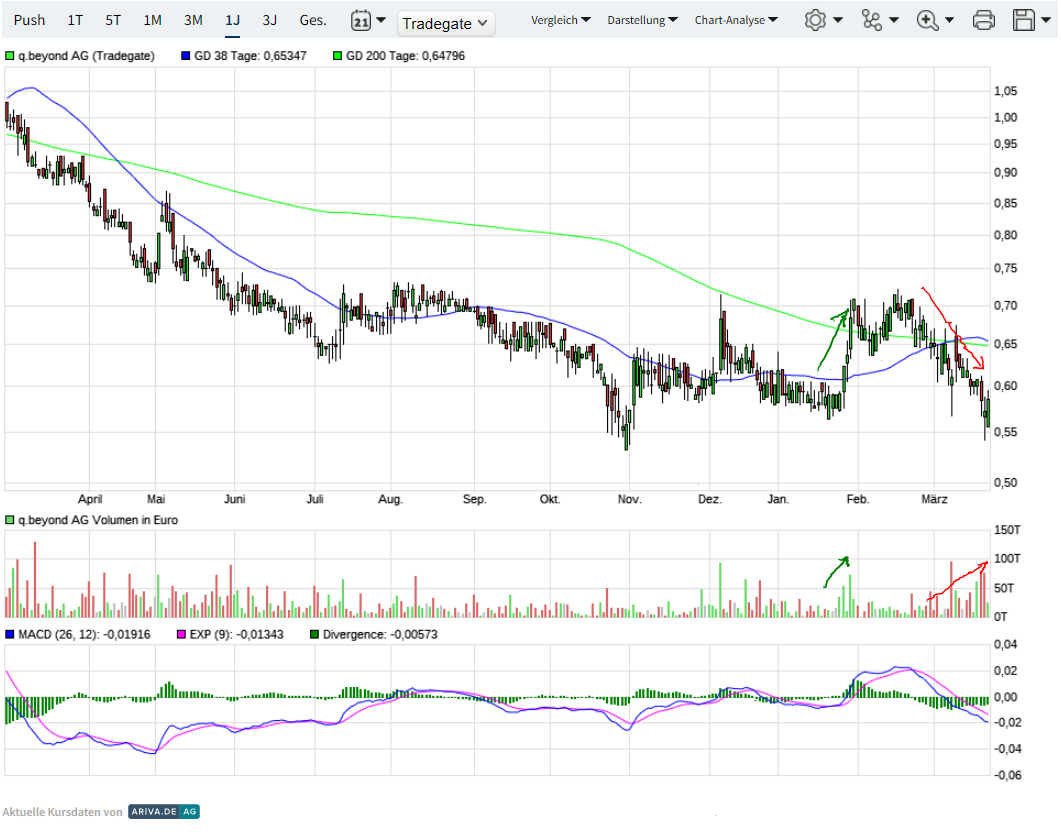Viewport: 1061px width, 834px height.
Task: Click the Divergence legend label
Action: (348, 635)
